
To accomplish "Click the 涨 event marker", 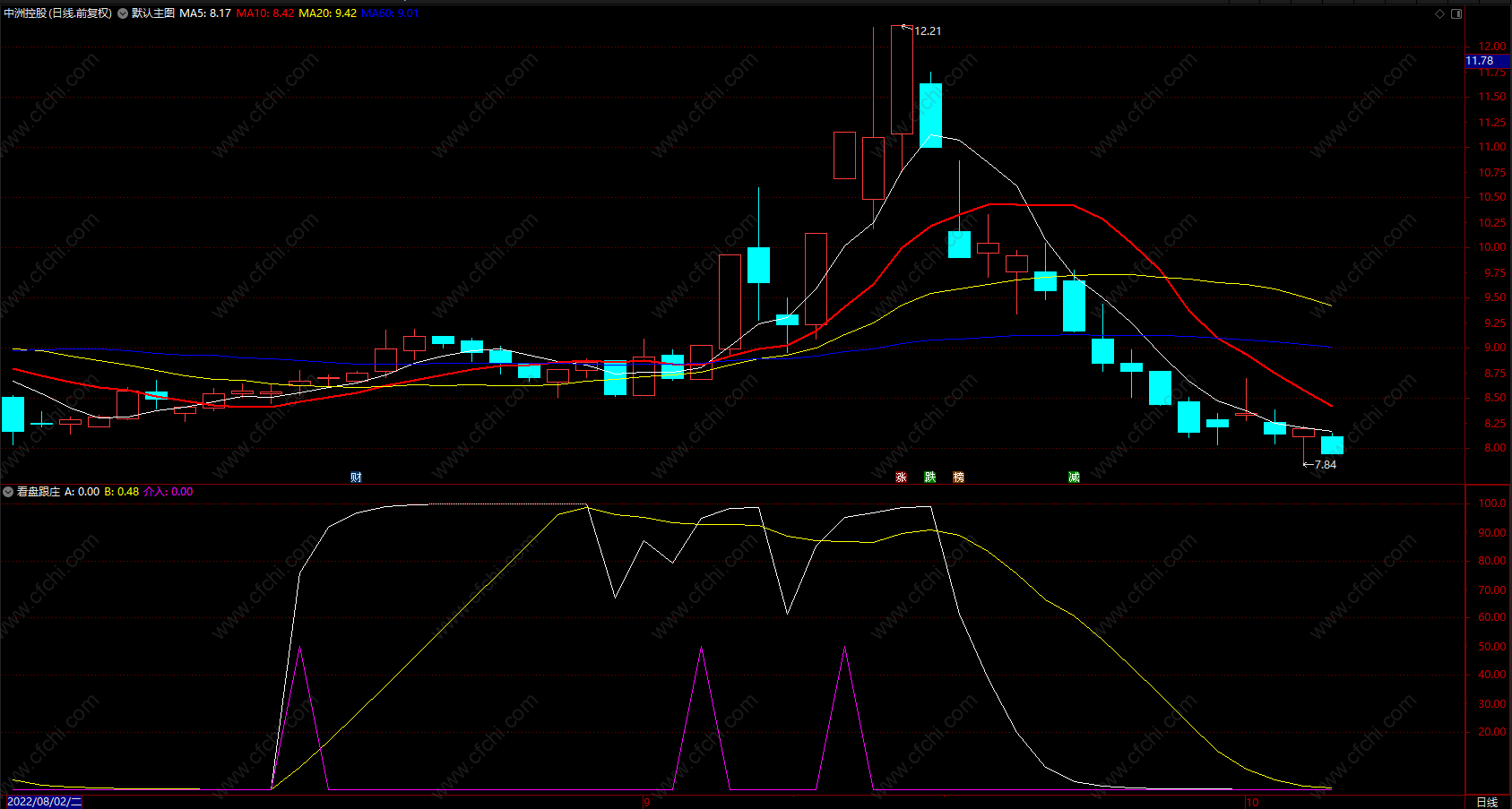I will [x=902, y=478].
